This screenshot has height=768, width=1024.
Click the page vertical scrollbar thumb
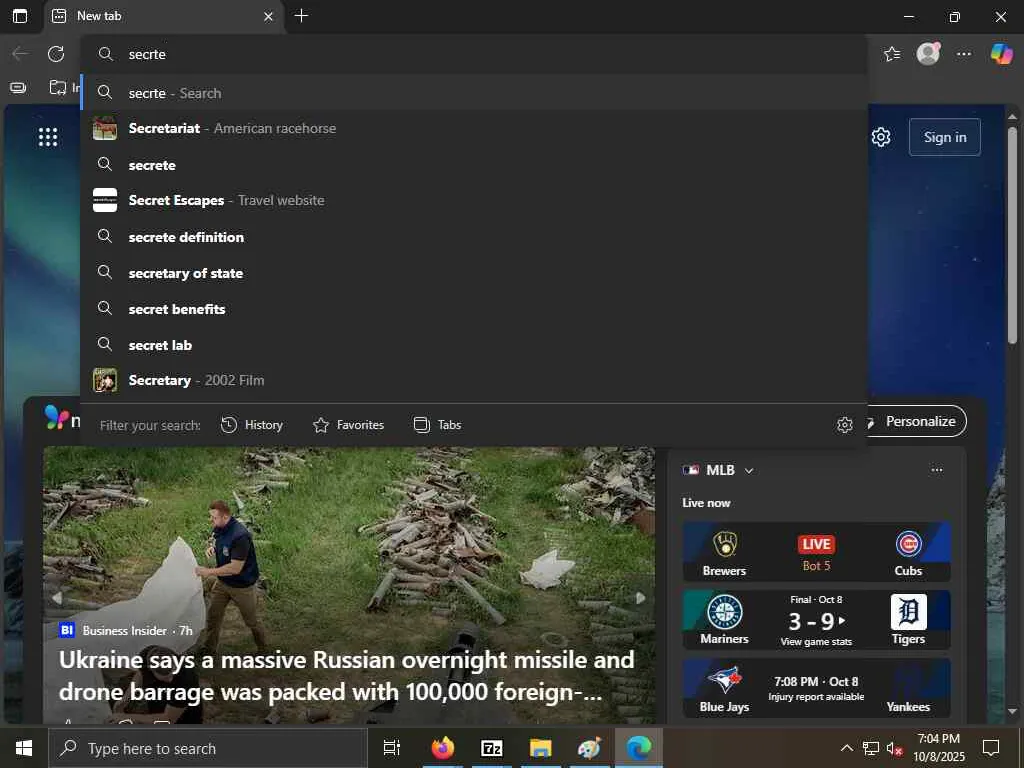coord(1012,235)
